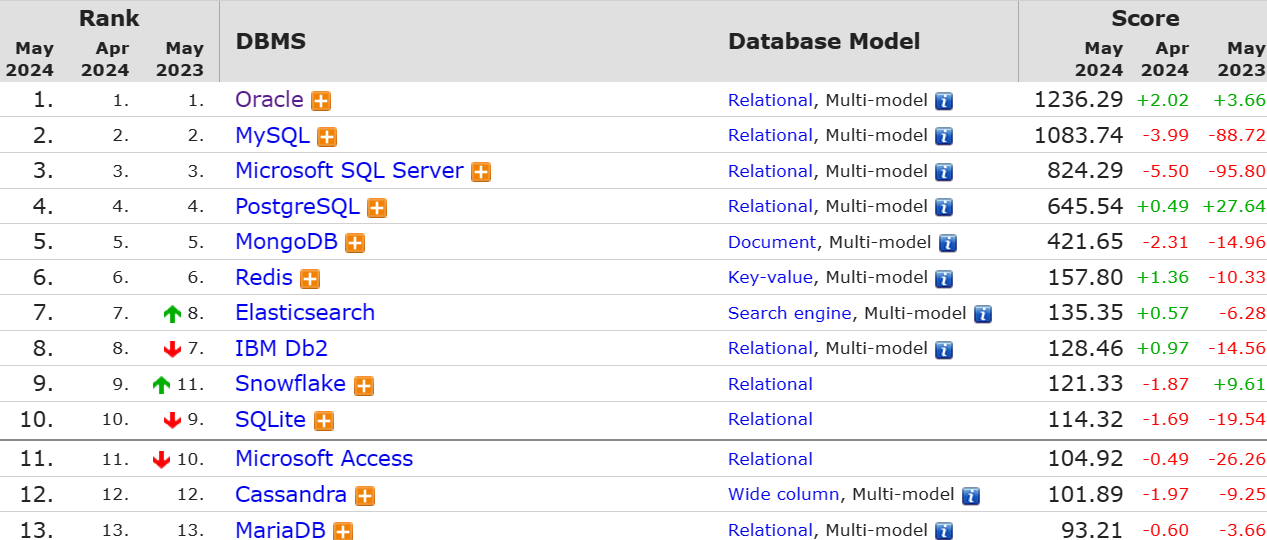The height and width of the screenshot is (540, 1267).
Task: Click the multi-model info icon in PostgreSQL row
Action: click(944, 208)
